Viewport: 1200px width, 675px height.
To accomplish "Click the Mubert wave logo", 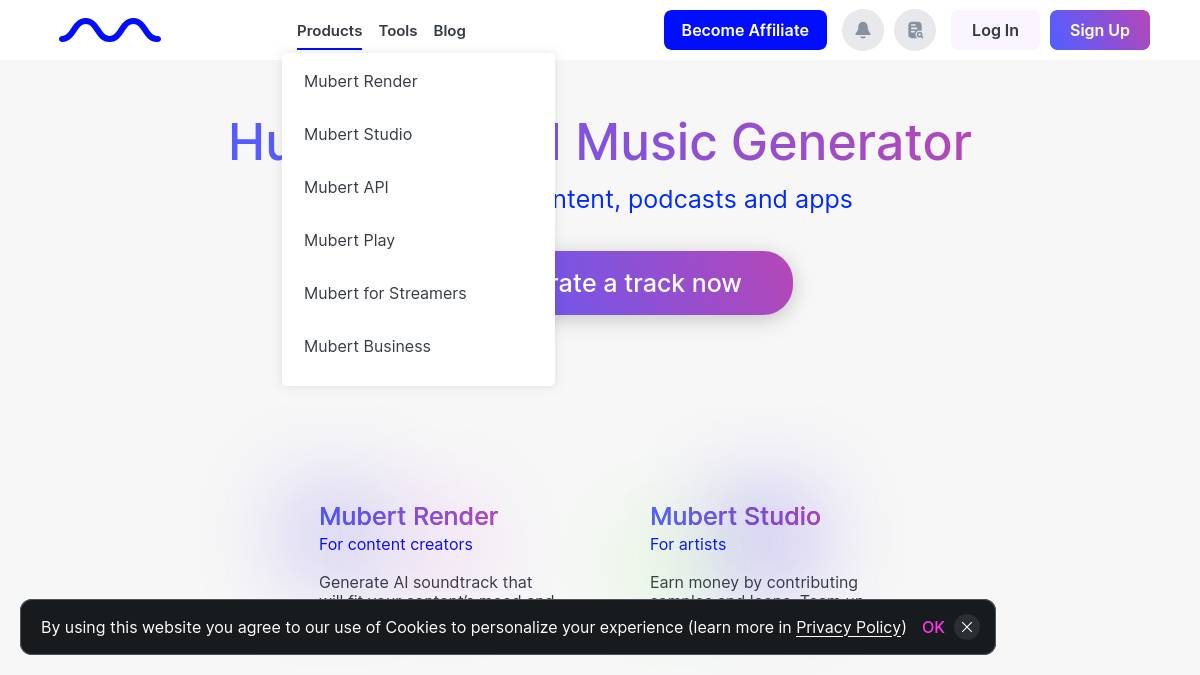I will tap(110, 31).
